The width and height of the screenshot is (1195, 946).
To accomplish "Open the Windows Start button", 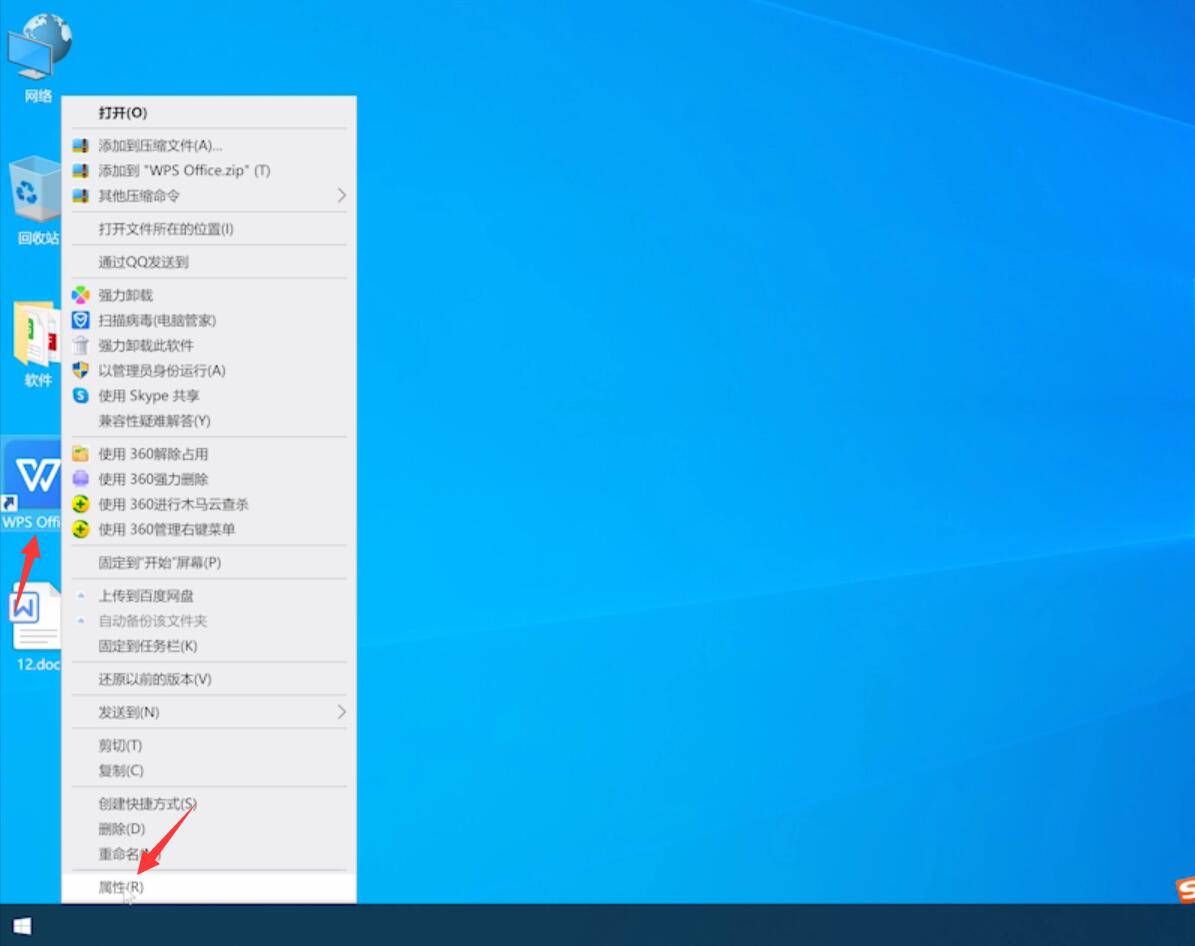I will (x=22, y=925).
